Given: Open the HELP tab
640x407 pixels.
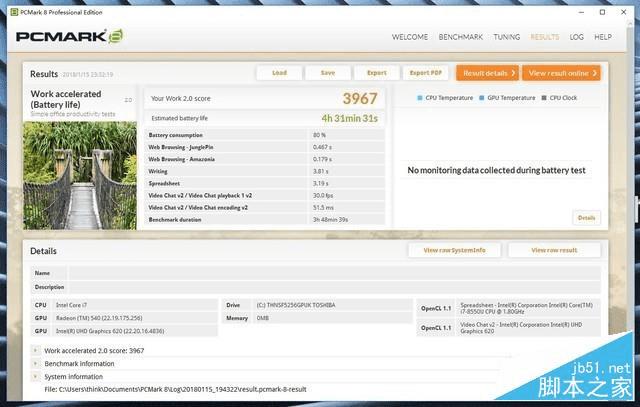Looking at the screenshot, I should (602, 37).
